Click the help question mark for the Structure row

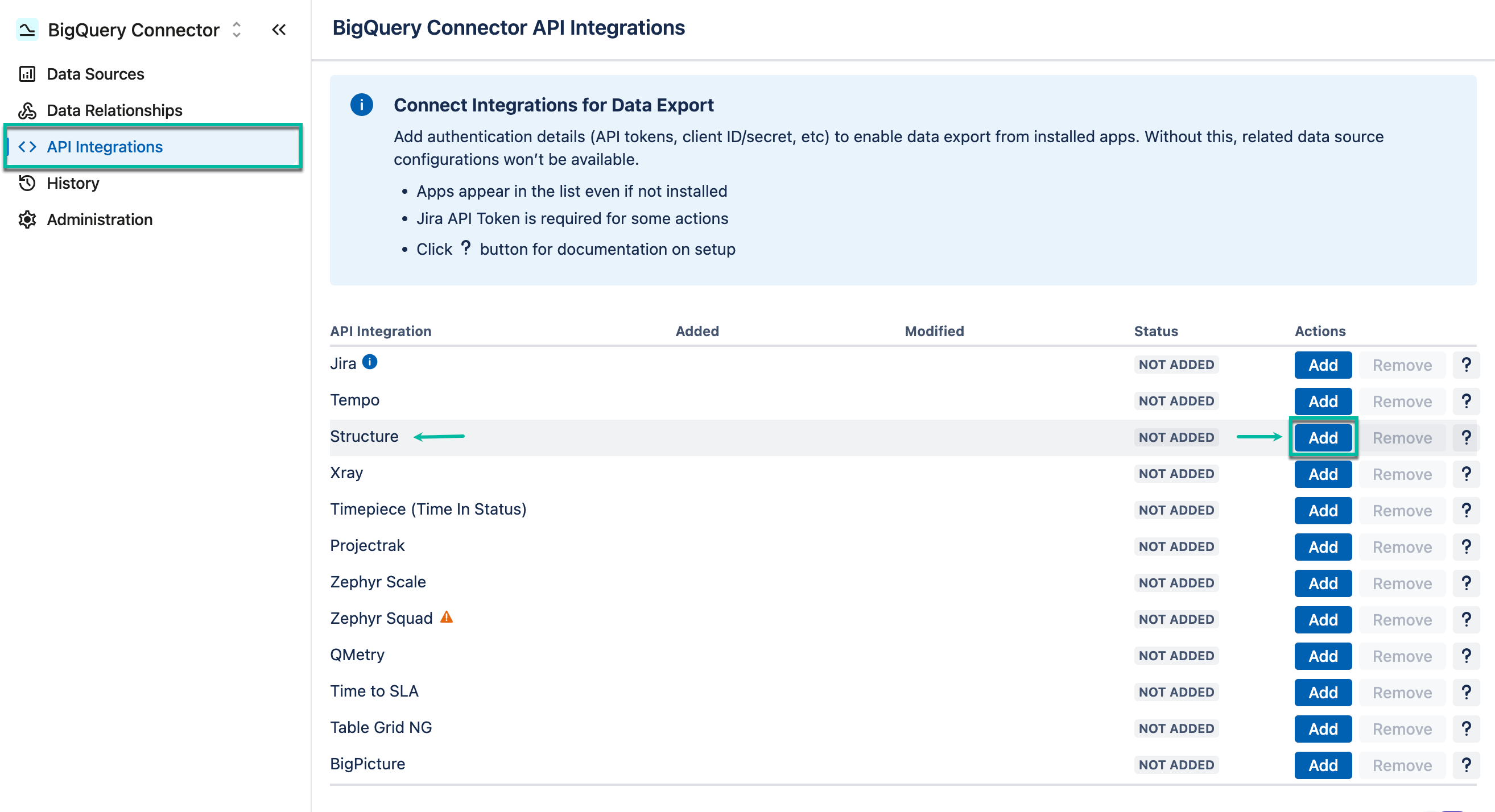[x=1467, y=437]
